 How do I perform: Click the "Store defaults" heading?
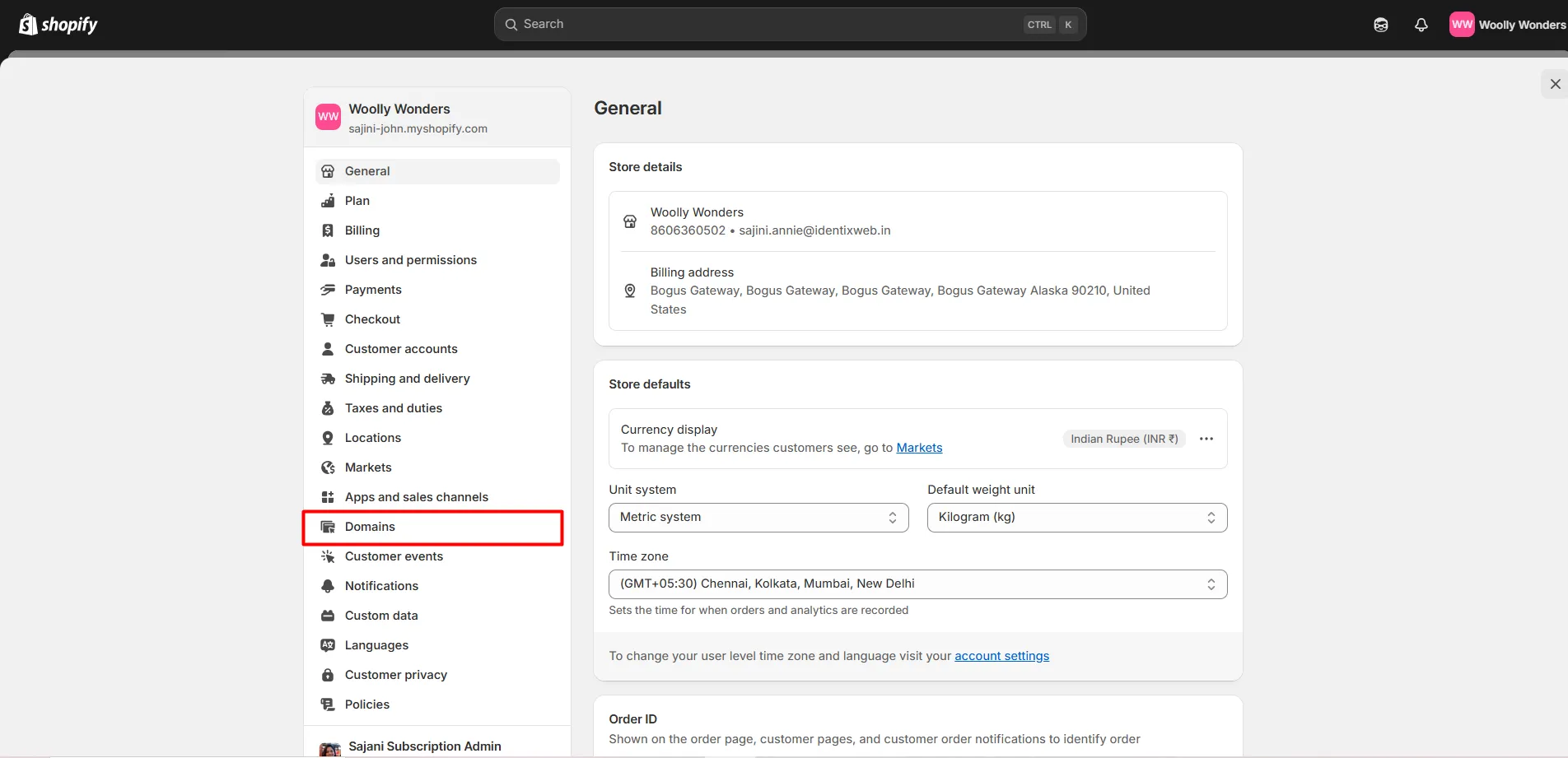649,384
